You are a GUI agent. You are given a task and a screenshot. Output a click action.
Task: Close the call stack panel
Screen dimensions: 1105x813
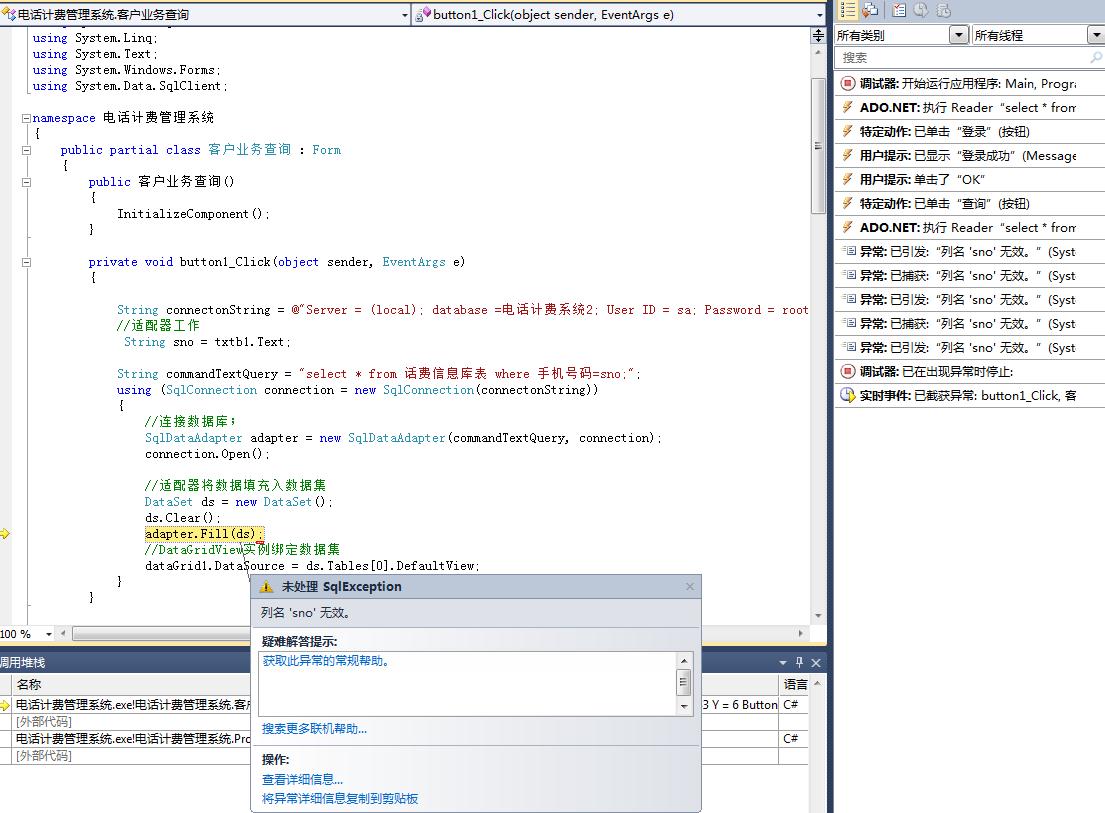(815, 662)
